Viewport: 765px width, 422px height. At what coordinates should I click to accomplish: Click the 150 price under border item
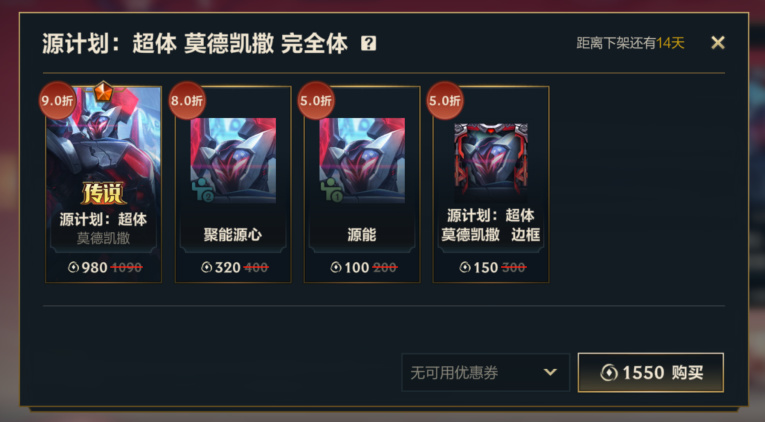[484, 267]
